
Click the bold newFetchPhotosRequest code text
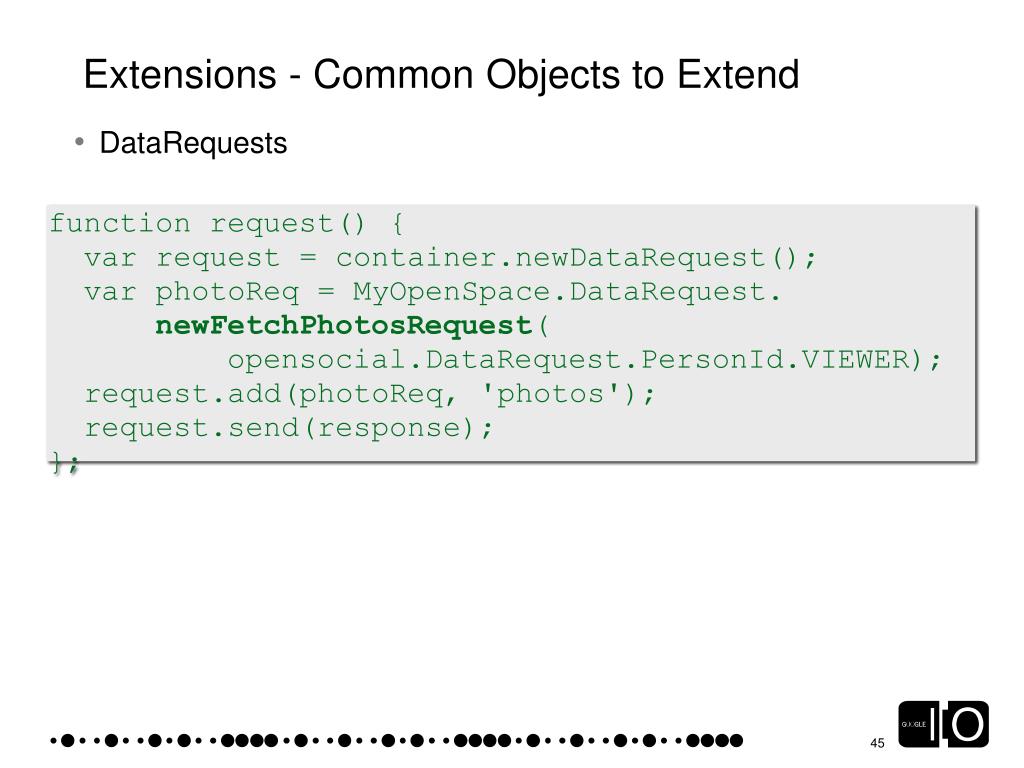344,325
